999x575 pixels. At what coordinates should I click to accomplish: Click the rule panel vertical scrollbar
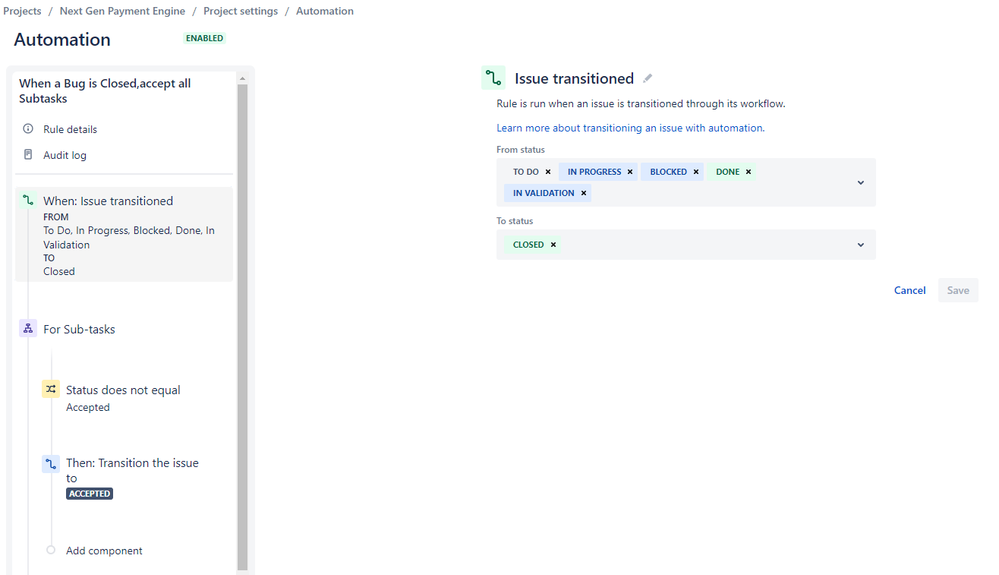click(x=242, y=327)
